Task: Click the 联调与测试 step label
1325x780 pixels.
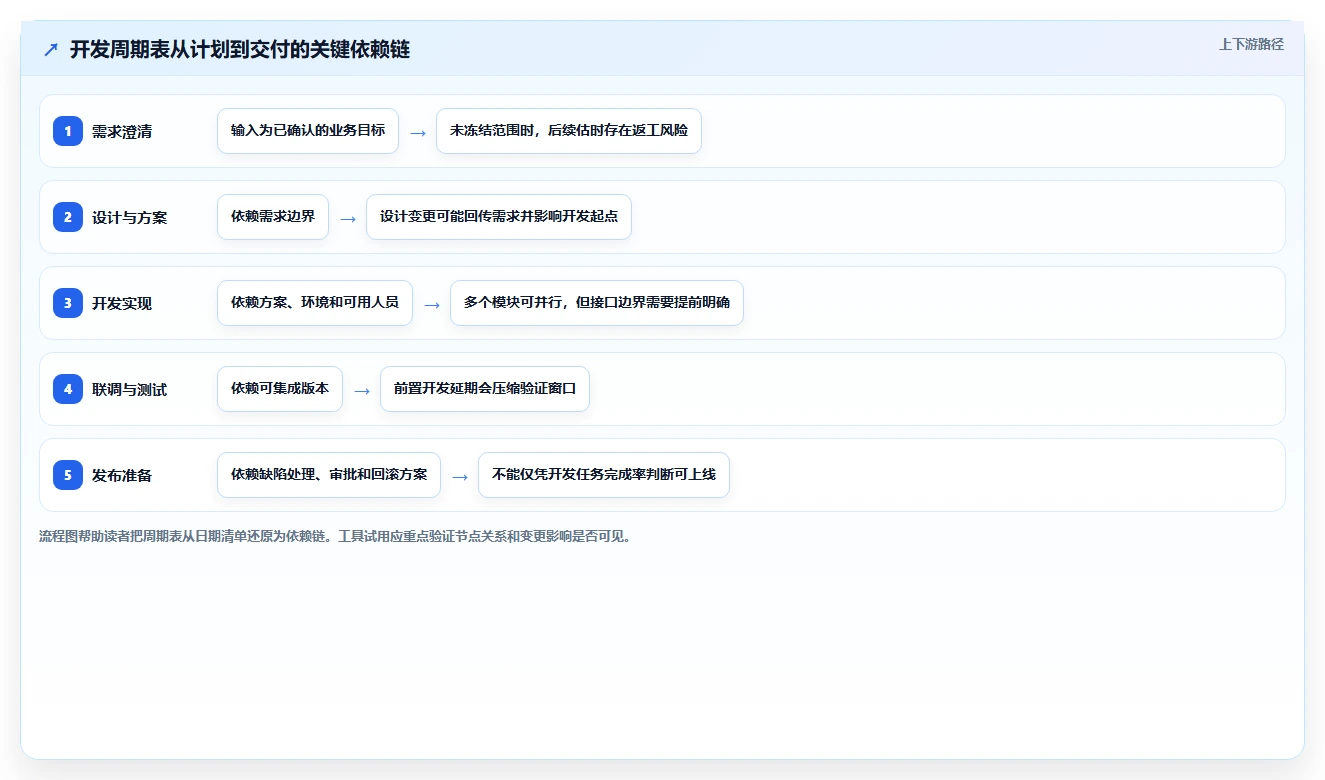Action: (x=130, y=389)
